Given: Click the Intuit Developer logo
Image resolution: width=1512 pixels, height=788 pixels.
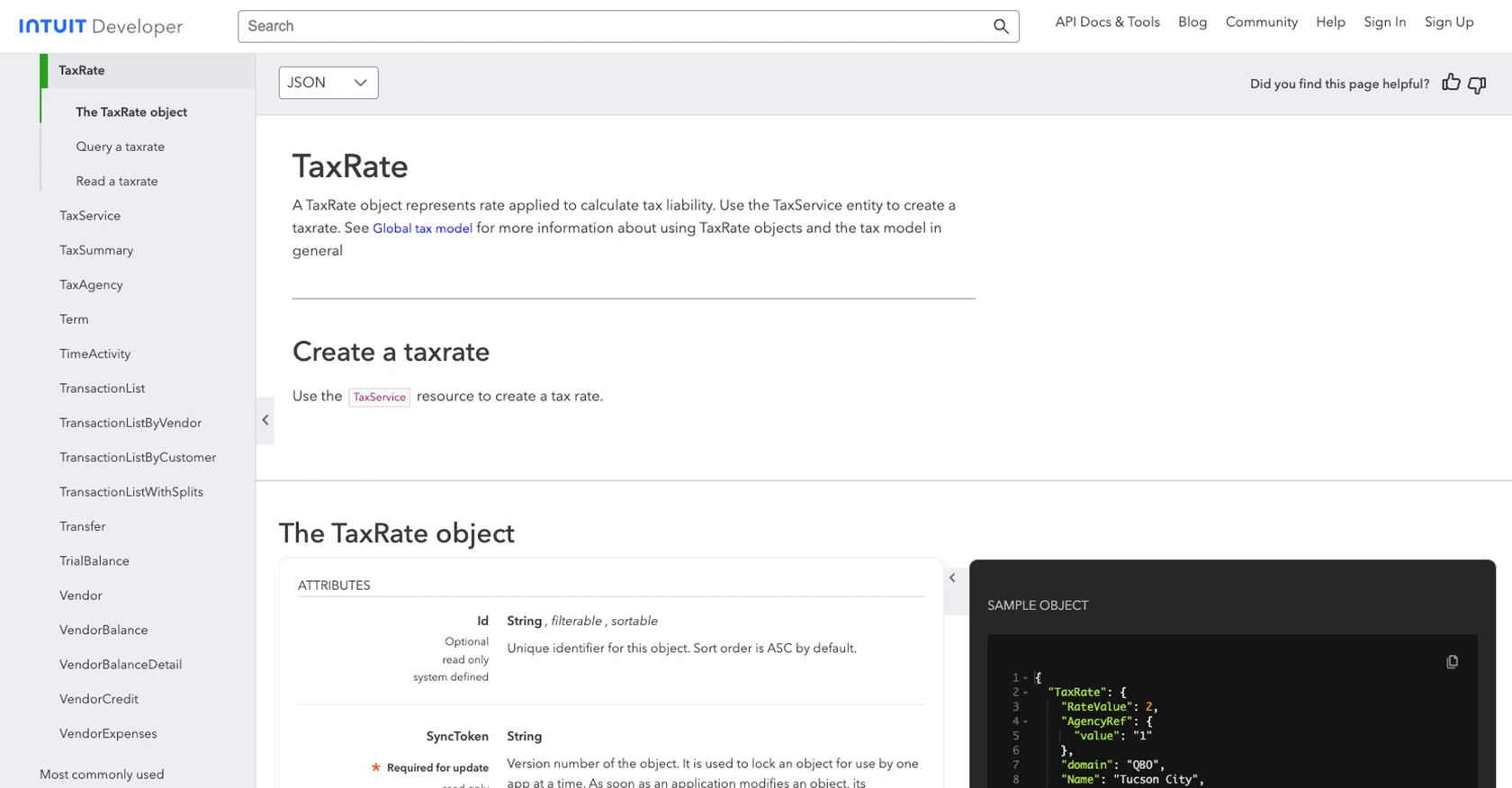Looking at the screenshot, I should tap(101, 26).
